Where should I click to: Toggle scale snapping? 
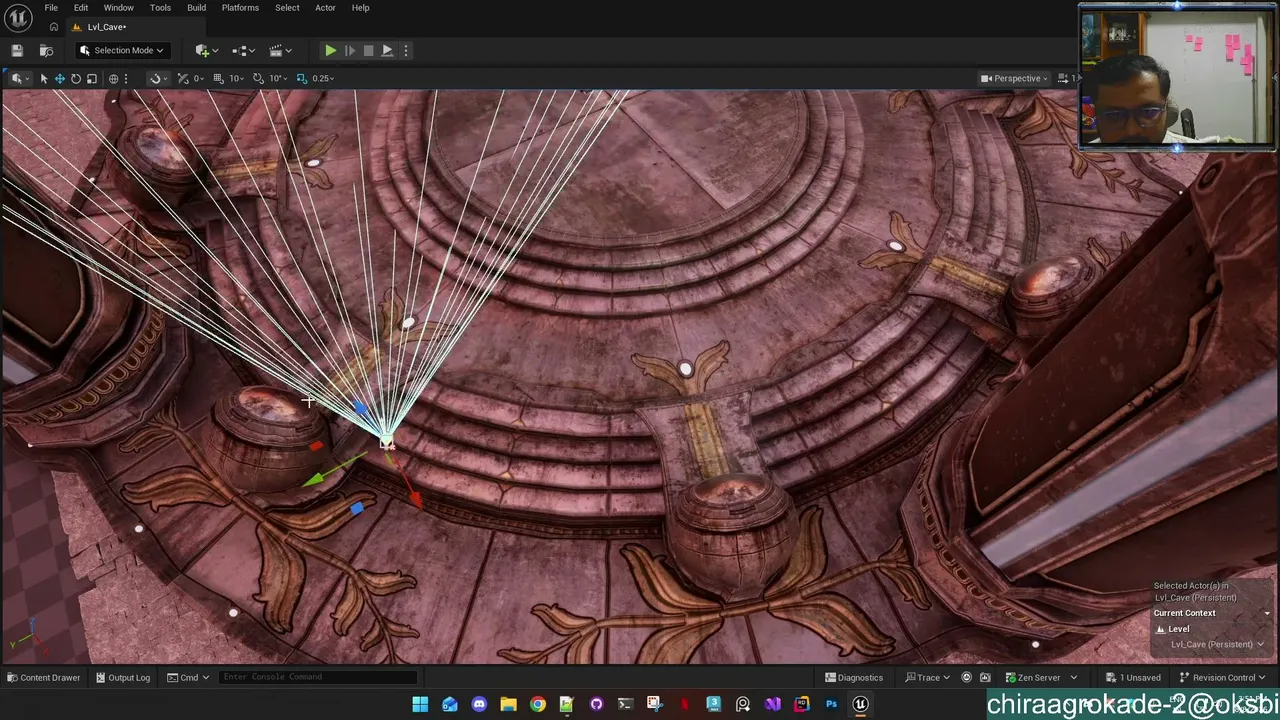pos(301,78)
